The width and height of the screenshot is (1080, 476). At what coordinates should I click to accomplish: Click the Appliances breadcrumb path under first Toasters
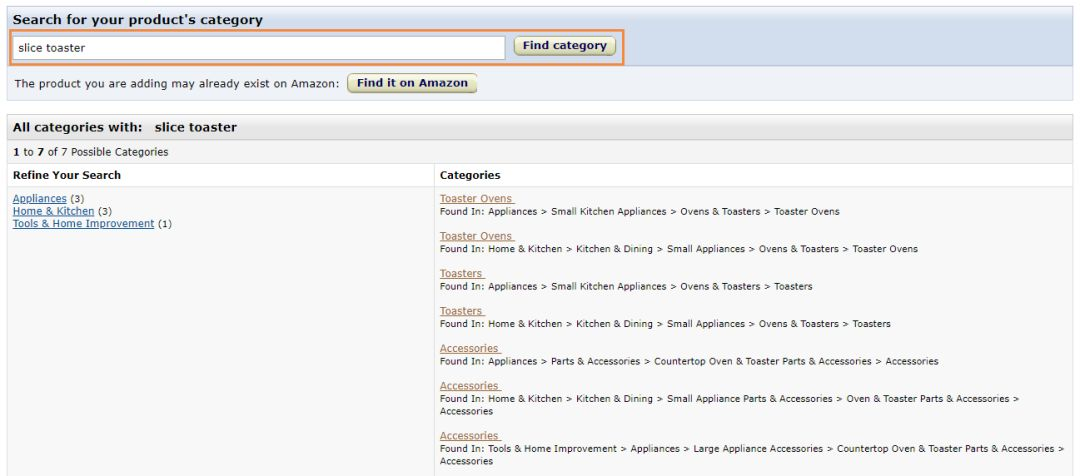tap(512, 287)
